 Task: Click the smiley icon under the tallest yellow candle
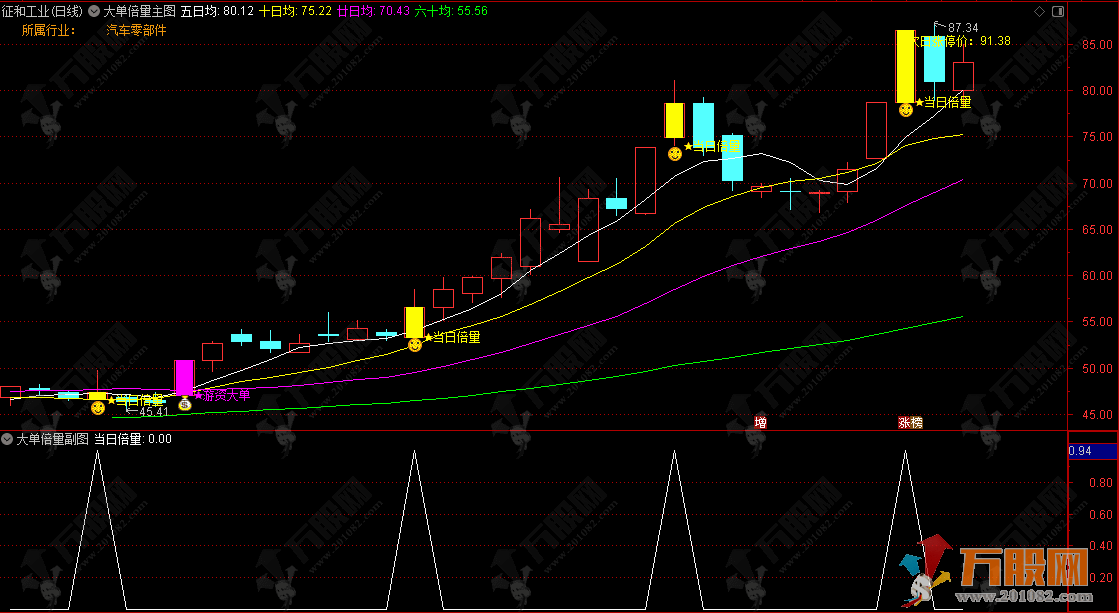pos(905,109)
